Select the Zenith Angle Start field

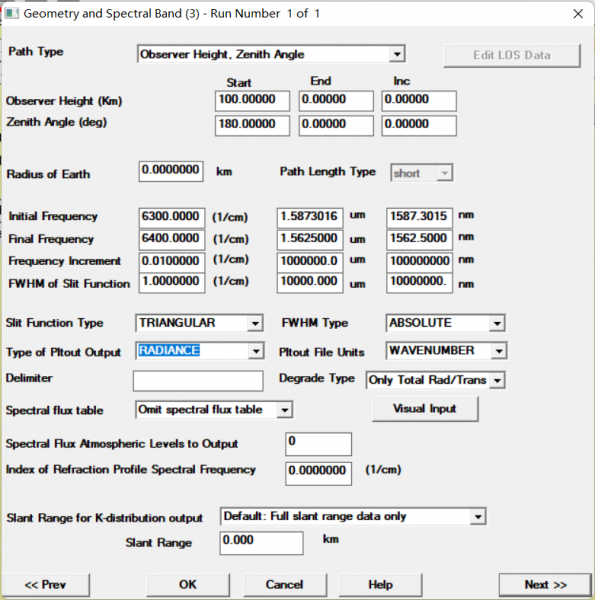pos(252,126)
